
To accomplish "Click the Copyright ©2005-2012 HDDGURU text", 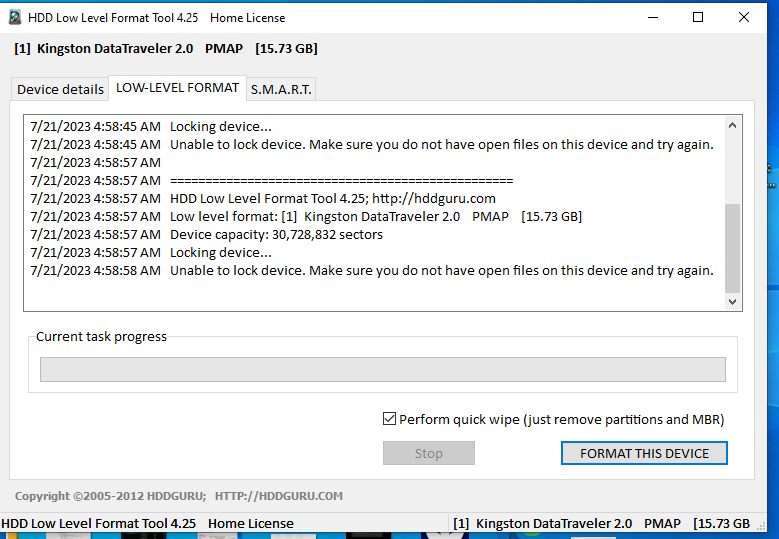I will (110, 496).
